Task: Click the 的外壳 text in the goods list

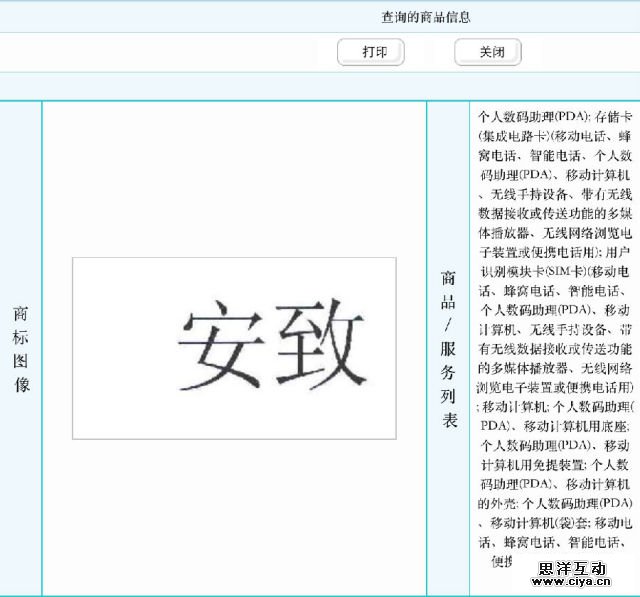Action: coord(498,503)
